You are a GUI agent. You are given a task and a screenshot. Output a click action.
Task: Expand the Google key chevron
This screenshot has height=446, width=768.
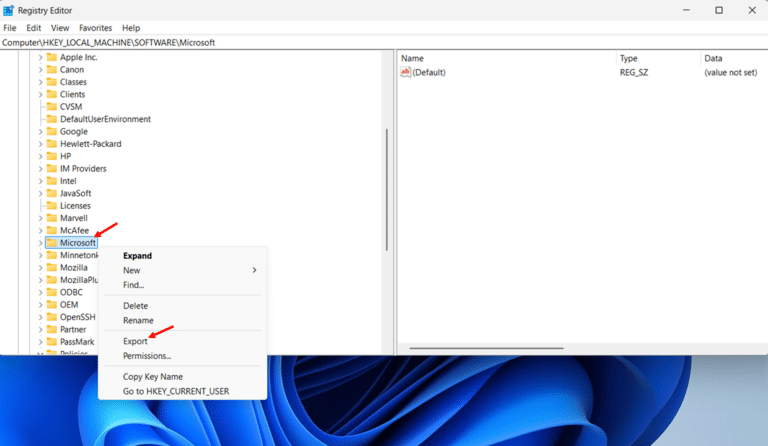pos(40,131)
